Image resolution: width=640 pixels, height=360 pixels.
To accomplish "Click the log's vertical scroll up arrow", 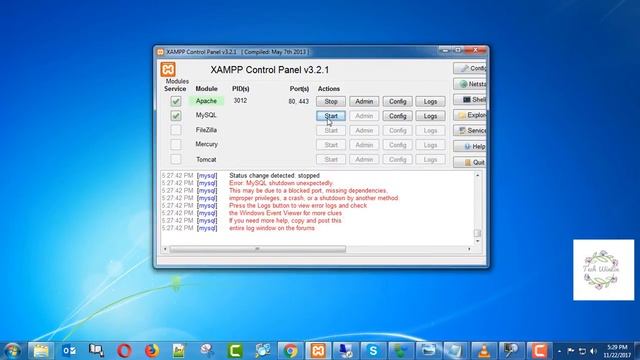I will pos(478,175).
